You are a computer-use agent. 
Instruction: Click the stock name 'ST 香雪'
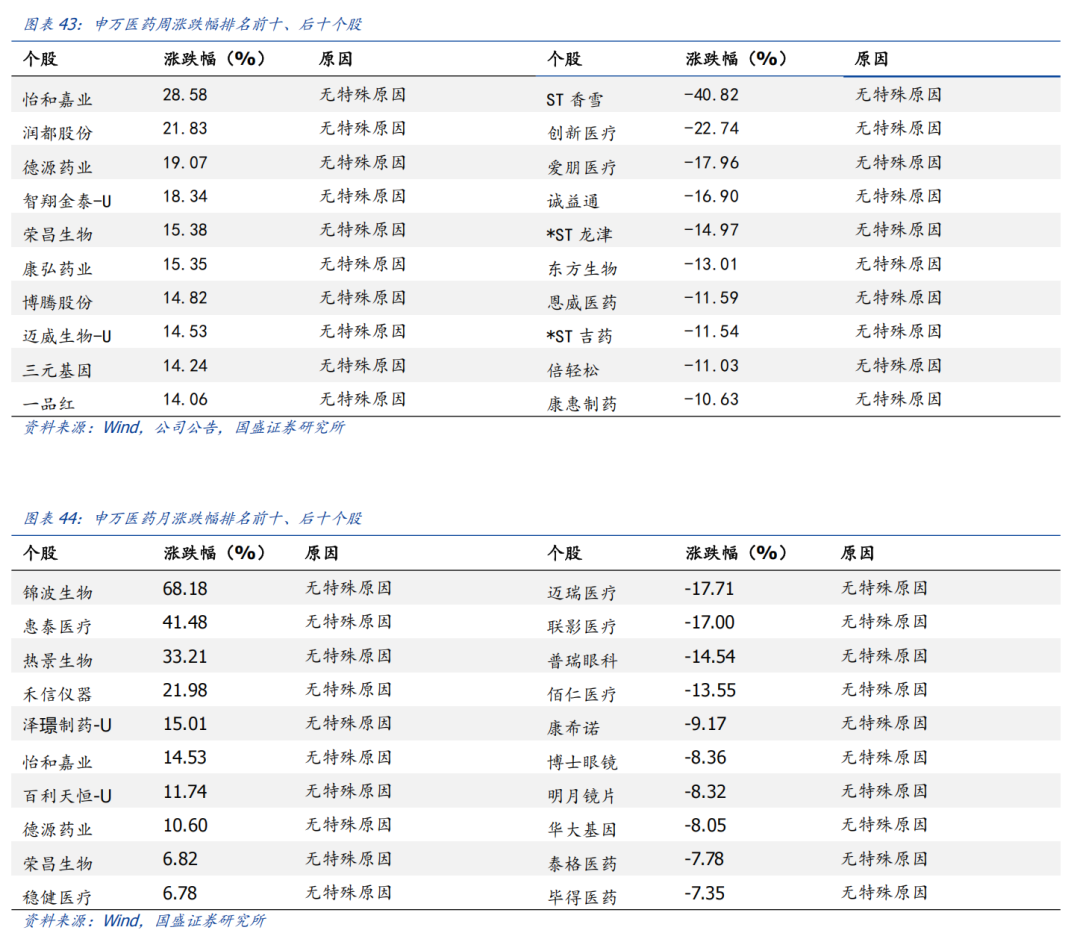click(x=574, y=100)
